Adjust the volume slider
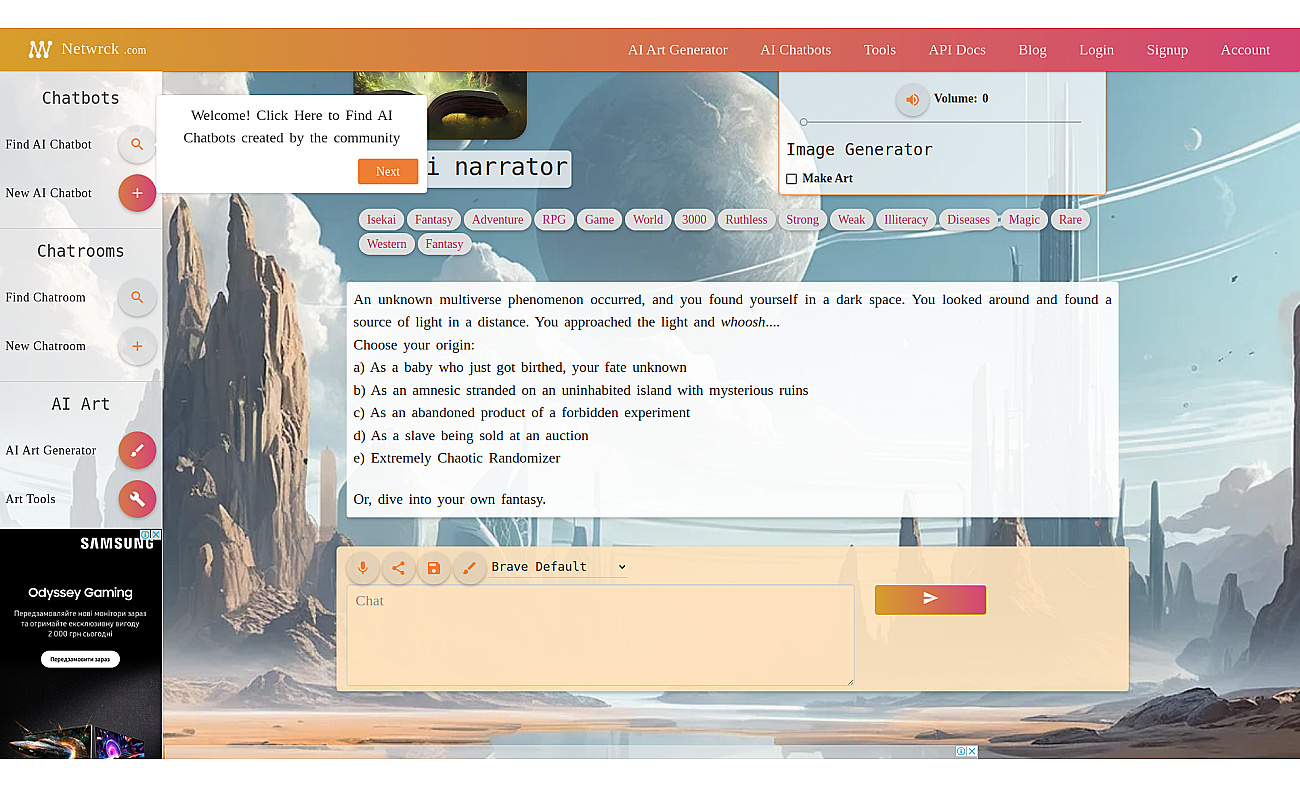The image size is (1300, 788). (x=940, y=122)
